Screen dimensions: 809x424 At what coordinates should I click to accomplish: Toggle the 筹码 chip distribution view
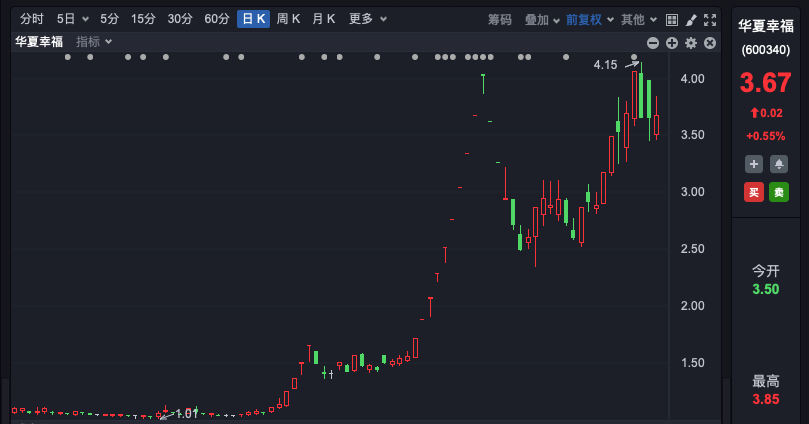pos(499,19)
